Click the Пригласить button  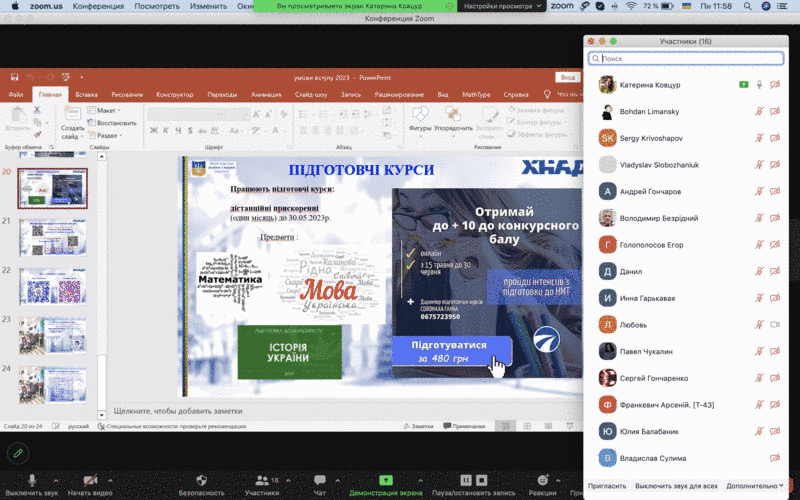tap(607, 486)
